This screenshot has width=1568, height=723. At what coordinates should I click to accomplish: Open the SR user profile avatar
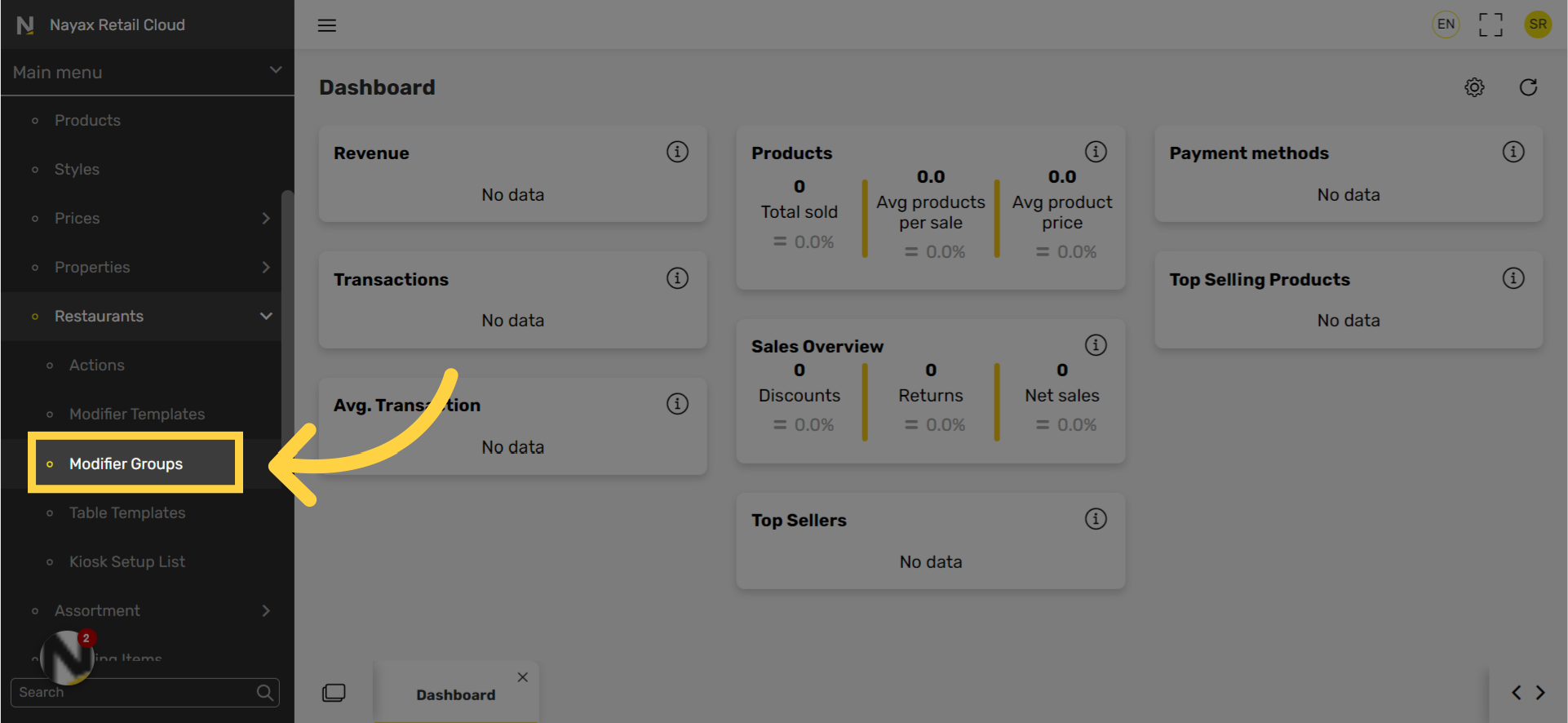click(x=1538, y=24)
